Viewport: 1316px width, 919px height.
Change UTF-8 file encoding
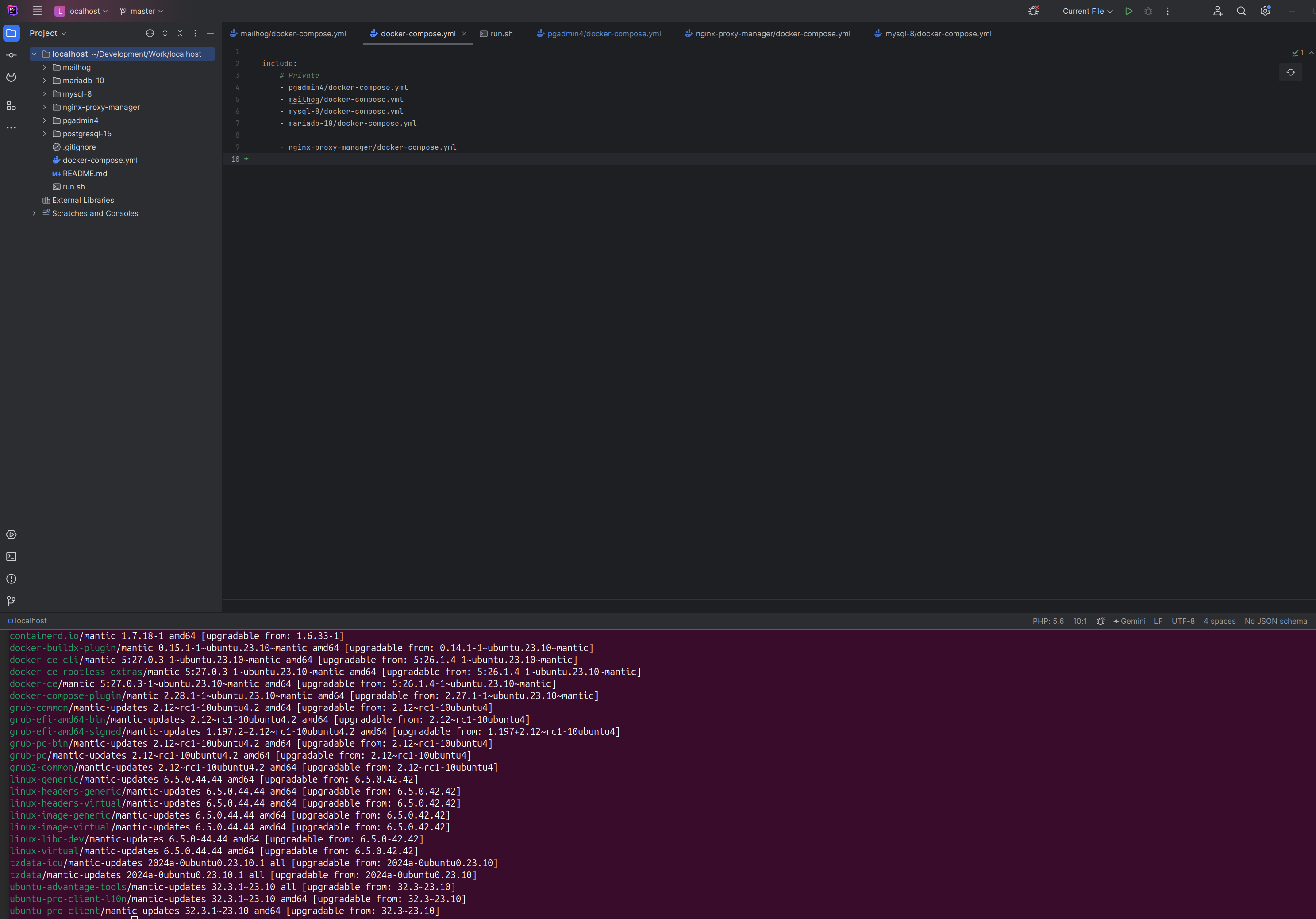1183,621
